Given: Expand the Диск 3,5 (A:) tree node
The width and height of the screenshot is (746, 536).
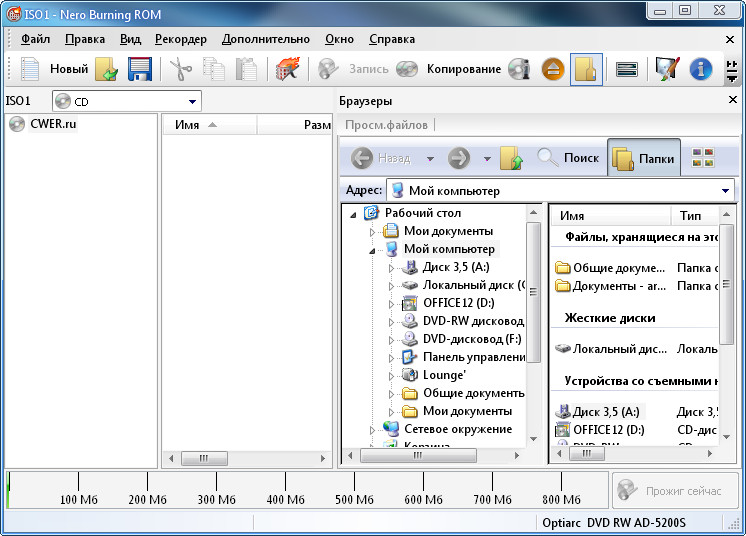Looking at the screenshot, I should tap(392, 268).
